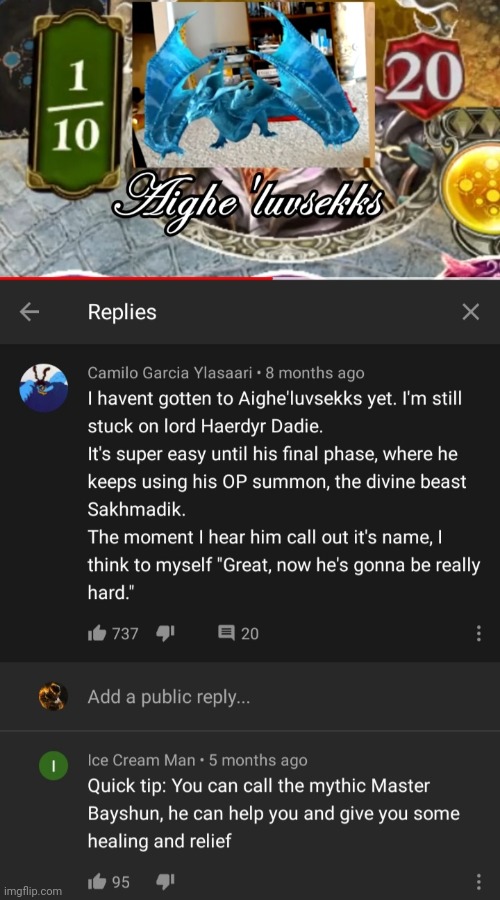Like Ice Cream Man's reply
500x900 pixels.
pyautogui.click(x=96, y=882)
